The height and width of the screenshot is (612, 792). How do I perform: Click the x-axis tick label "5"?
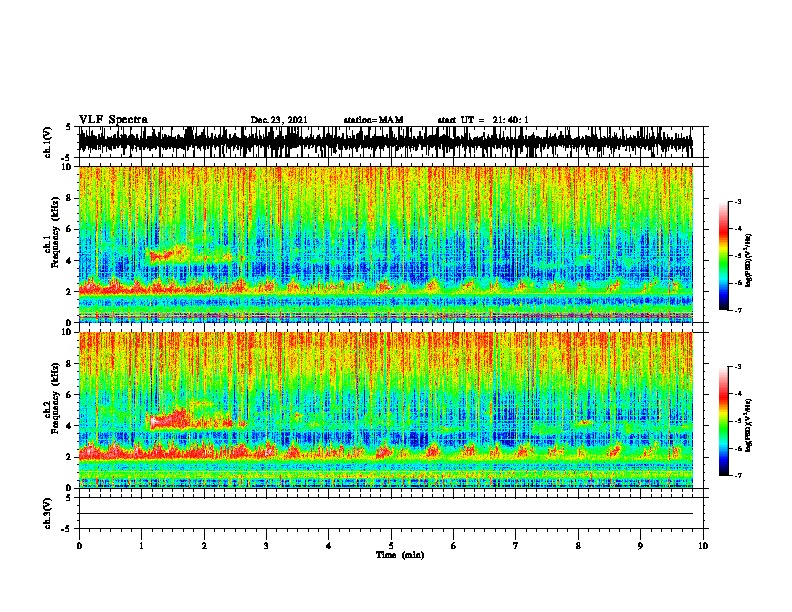[391, 546]
